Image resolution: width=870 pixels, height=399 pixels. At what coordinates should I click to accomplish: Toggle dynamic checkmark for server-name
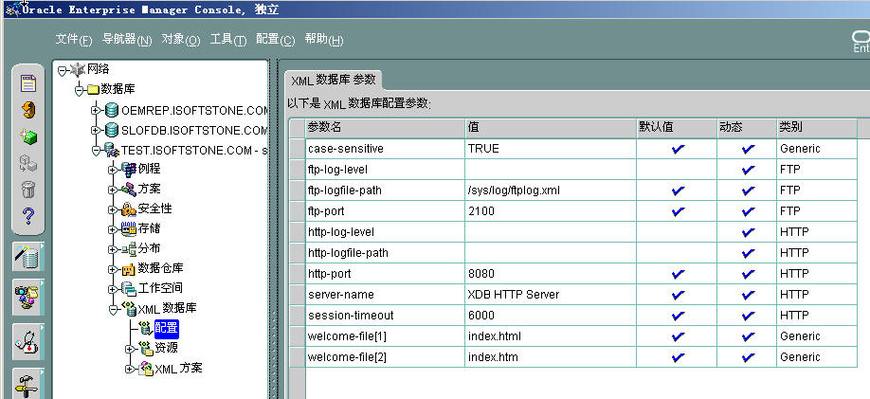pyautogui.click(x=748, y=295)
